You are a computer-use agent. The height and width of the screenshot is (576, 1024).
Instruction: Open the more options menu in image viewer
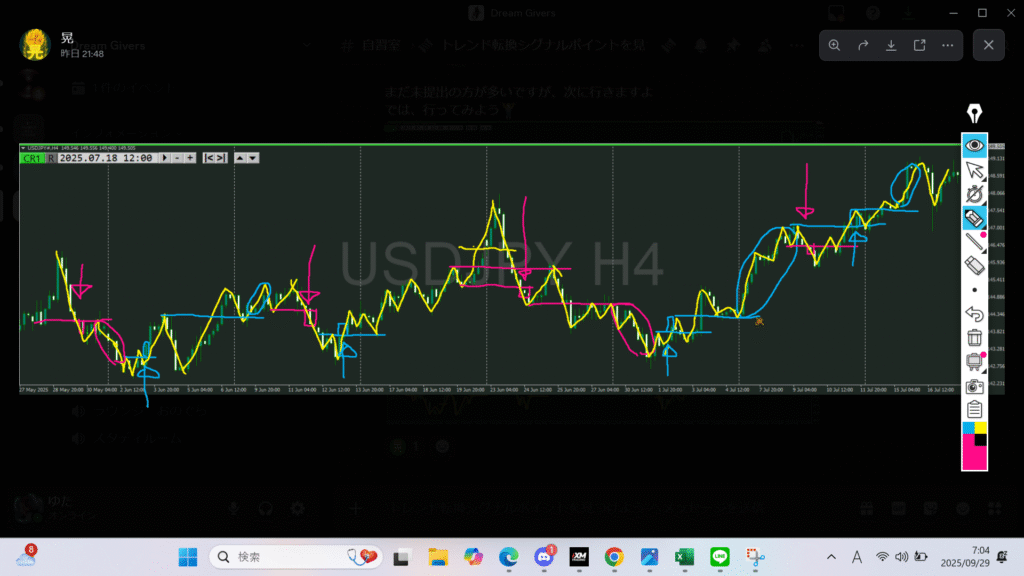coord(947,45)
